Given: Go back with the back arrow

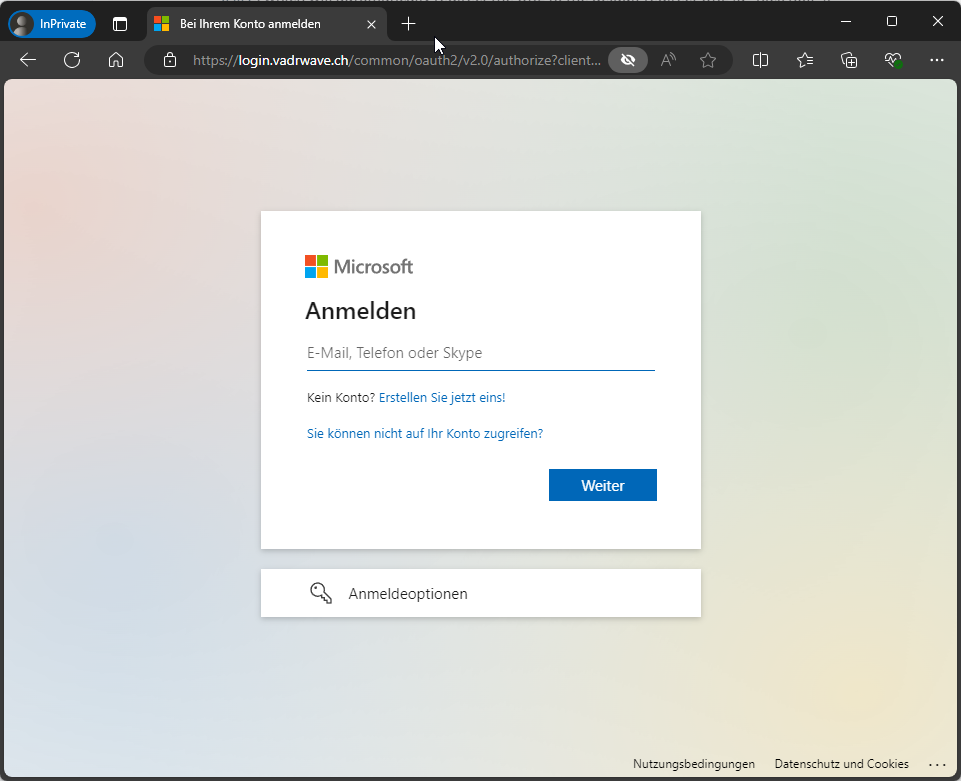Looking at the screenshot, I should click(x=28, y=60).
